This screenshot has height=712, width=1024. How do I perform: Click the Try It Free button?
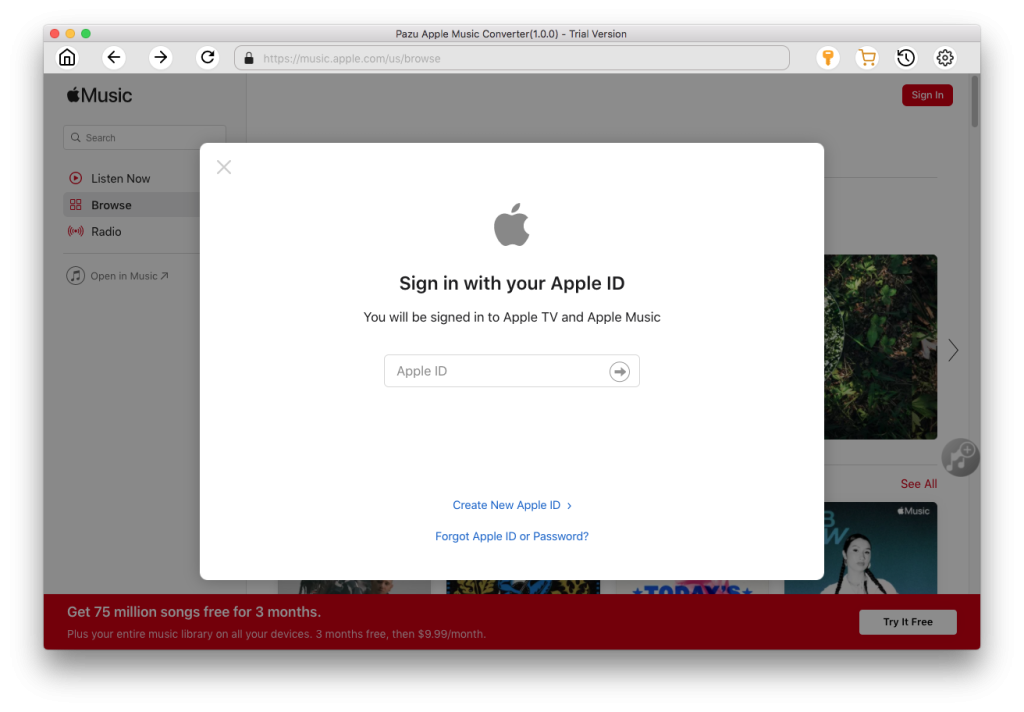coord(908,622)
